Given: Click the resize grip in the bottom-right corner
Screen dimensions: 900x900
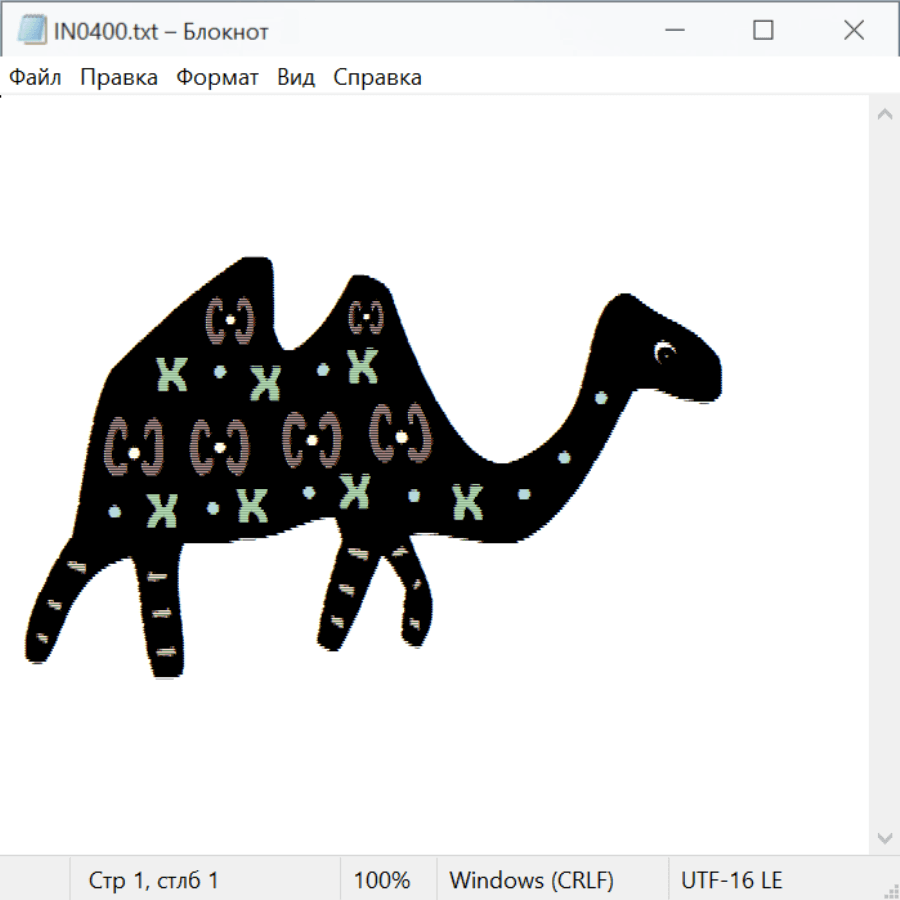Looking at the screenshot, I should coord(890,890).
